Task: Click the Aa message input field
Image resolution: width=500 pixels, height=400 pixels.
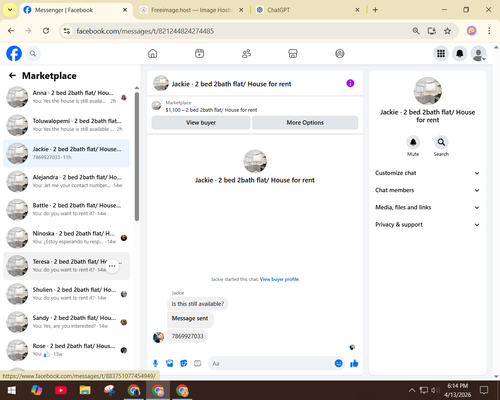Action: coord(272,363)
